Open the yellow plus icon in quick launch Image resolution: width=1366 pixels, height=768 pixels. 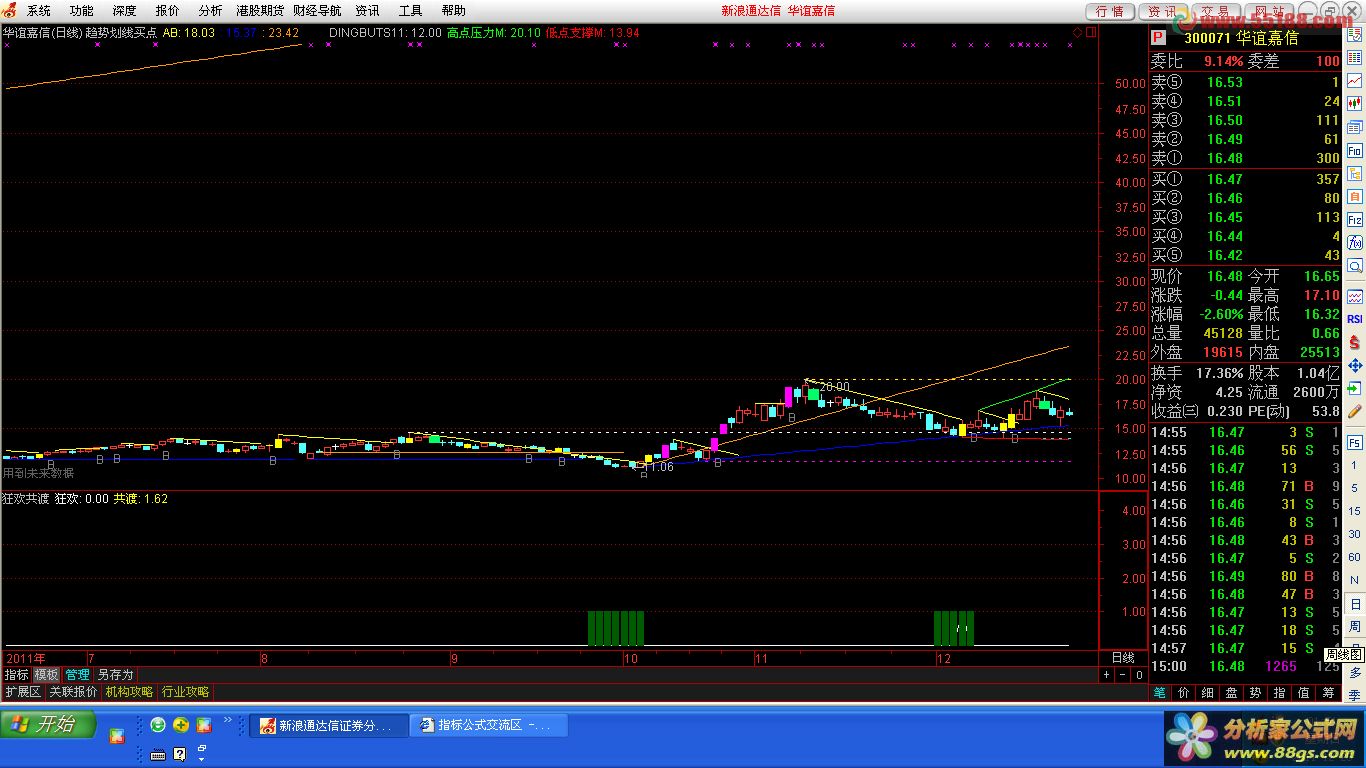(x=181, y=725)
